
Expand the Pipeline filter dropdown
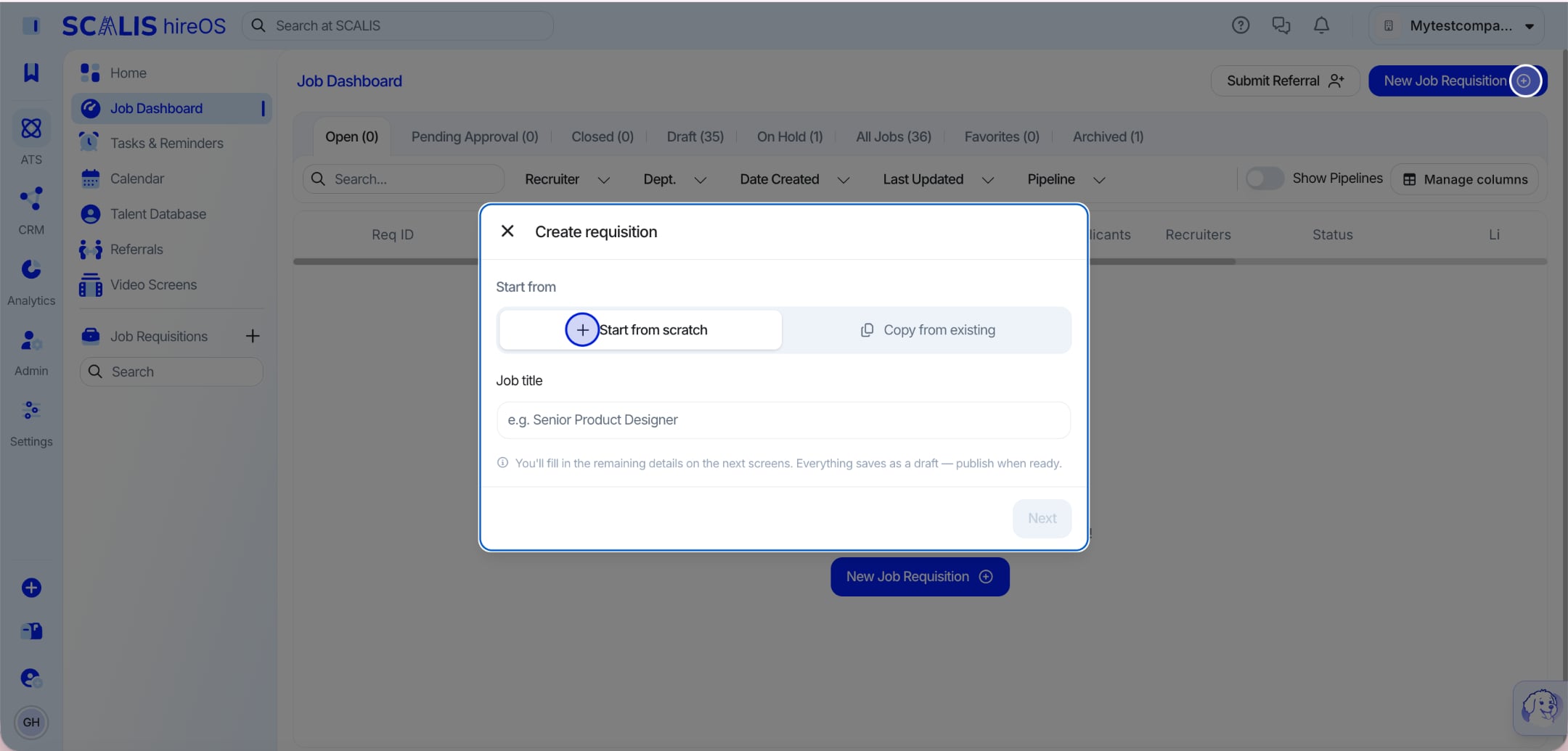click(1066, 179)
